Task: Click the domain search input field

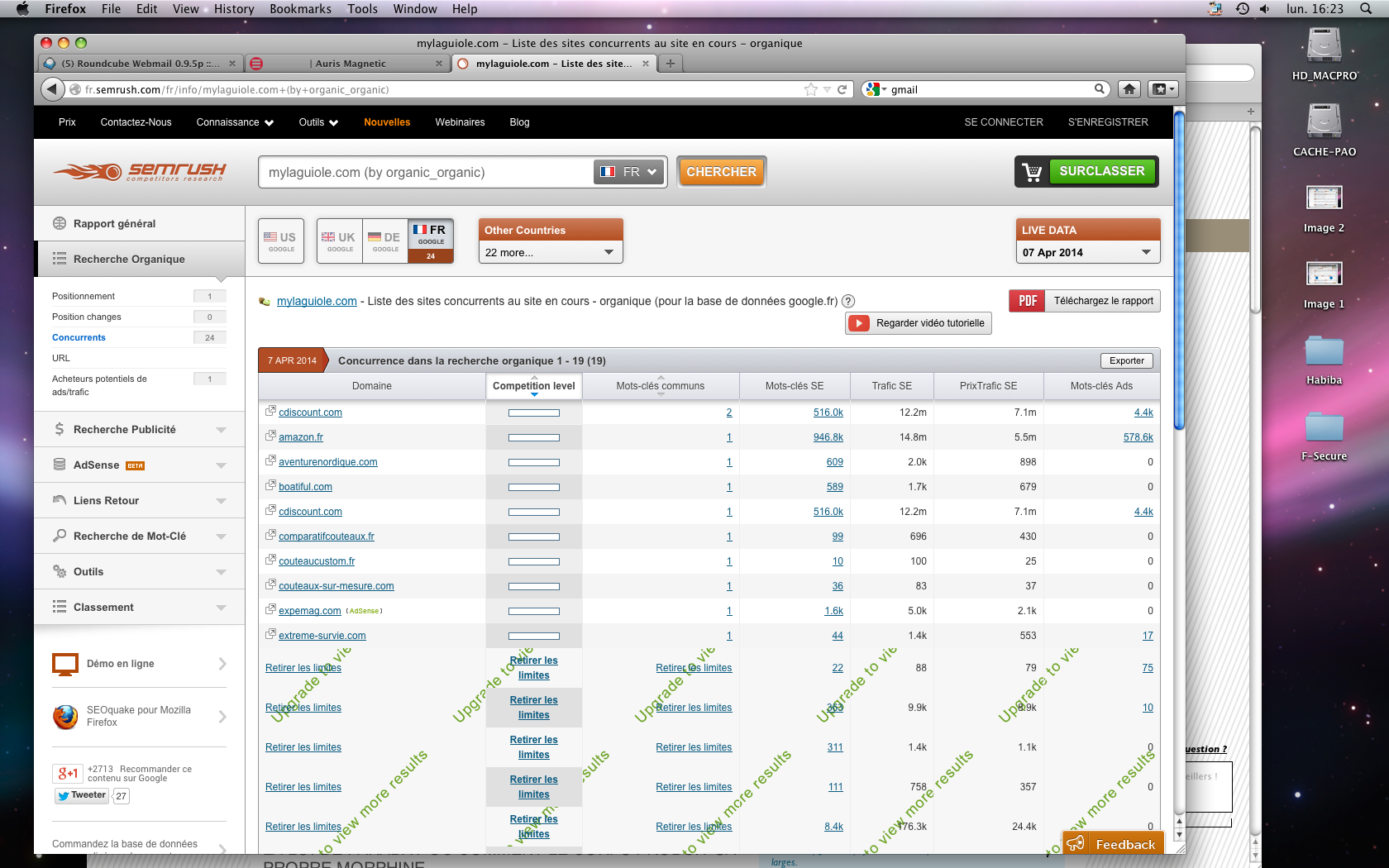Action: click(x=426, y=172)
